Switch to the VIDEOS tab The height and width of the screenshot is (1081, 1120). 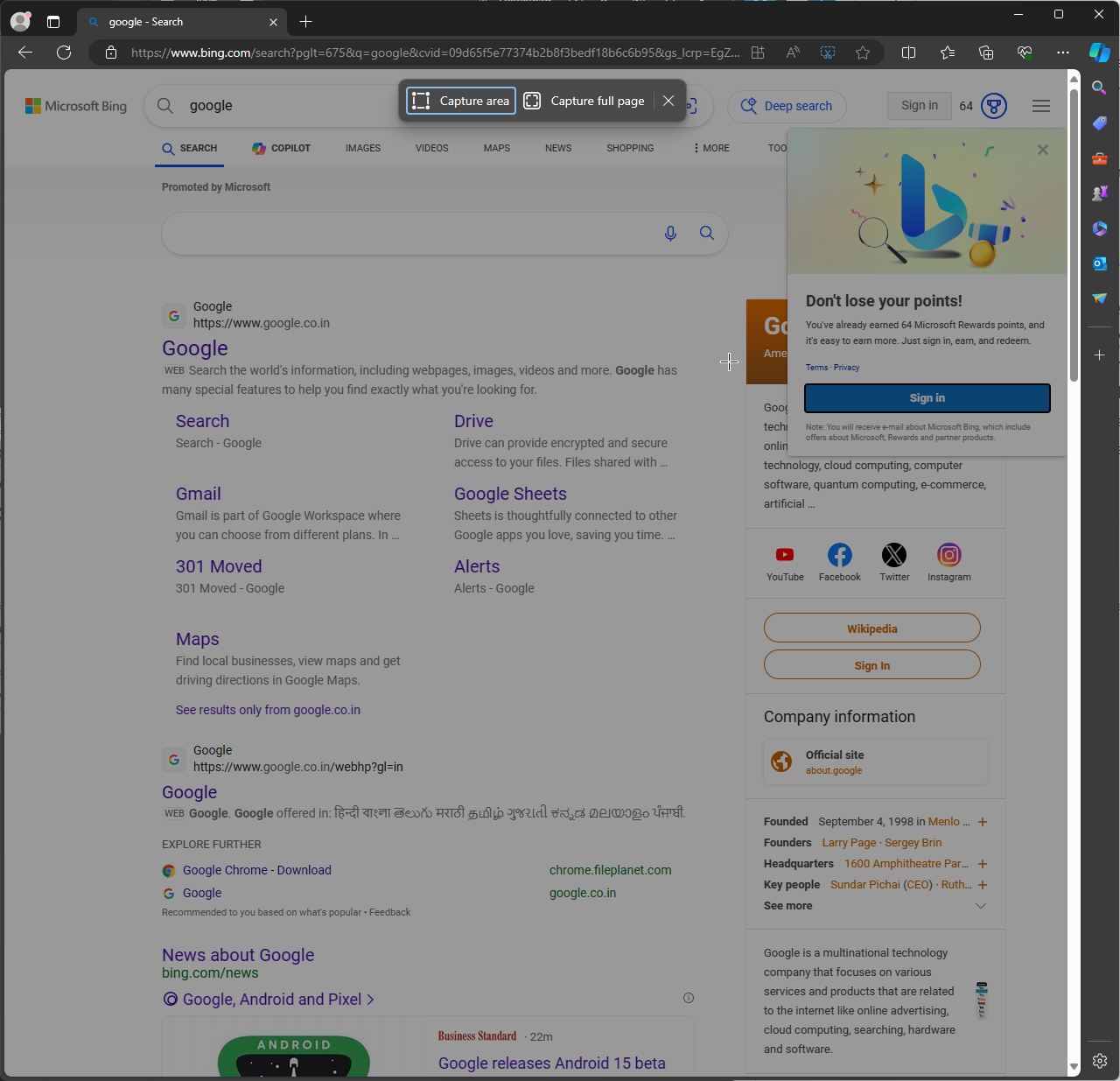[432, 148]
